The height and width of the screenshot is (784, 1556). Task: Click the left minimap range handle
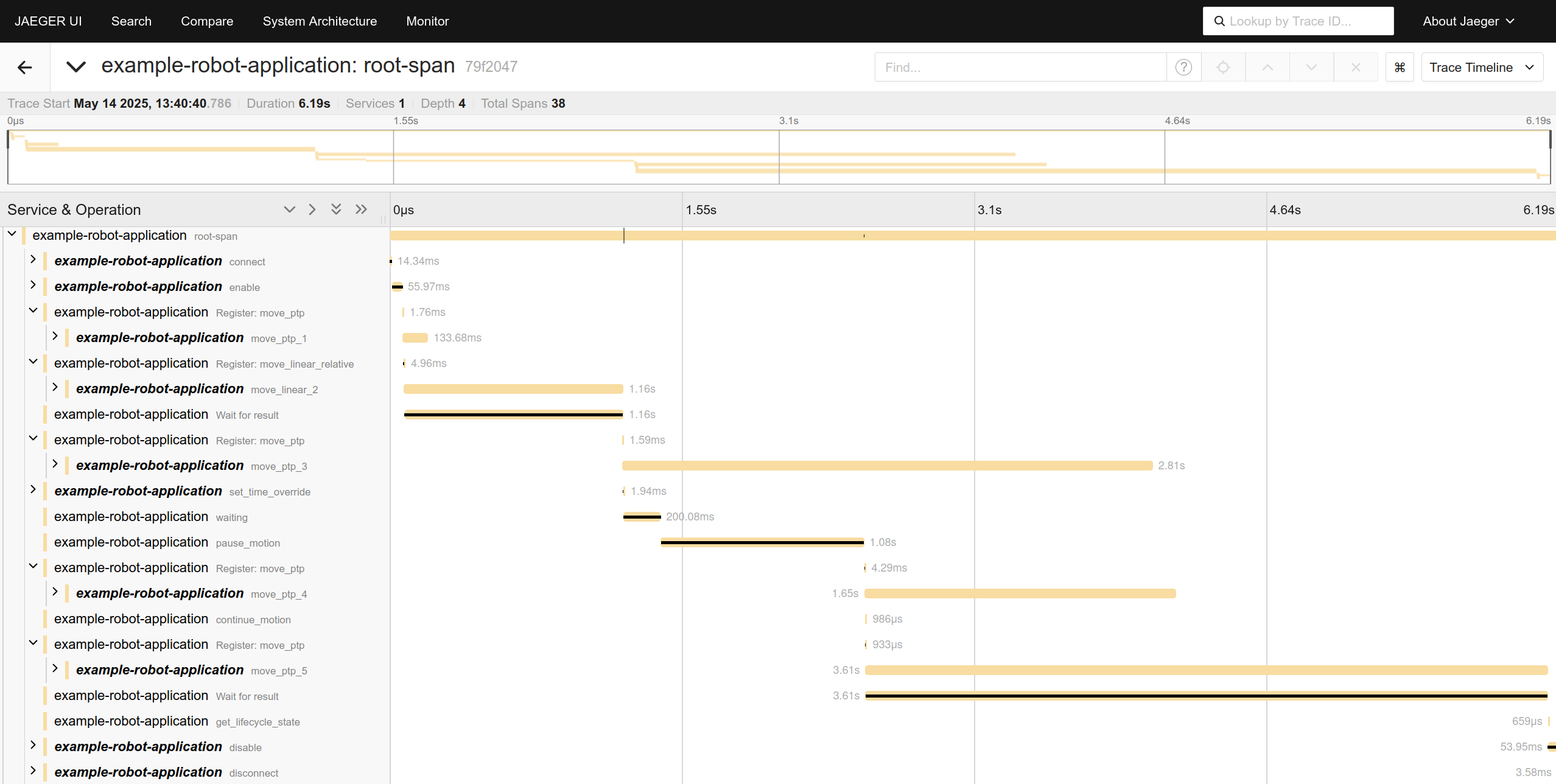(x=8, y=140)
